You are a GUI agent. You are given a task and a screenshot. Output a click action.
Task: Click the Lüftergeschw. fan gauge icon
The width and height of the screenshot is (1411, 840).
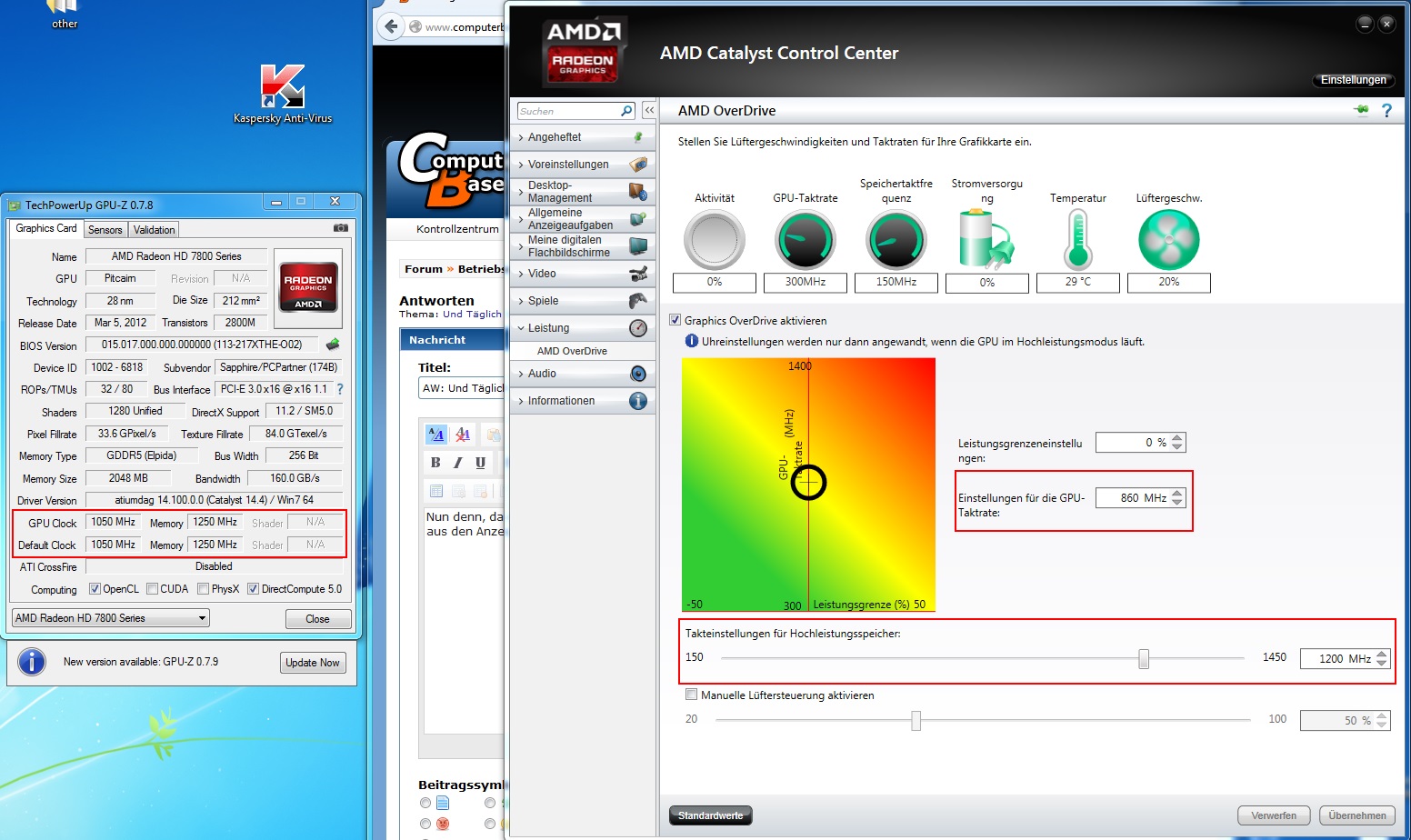[x=1169, y=240]
